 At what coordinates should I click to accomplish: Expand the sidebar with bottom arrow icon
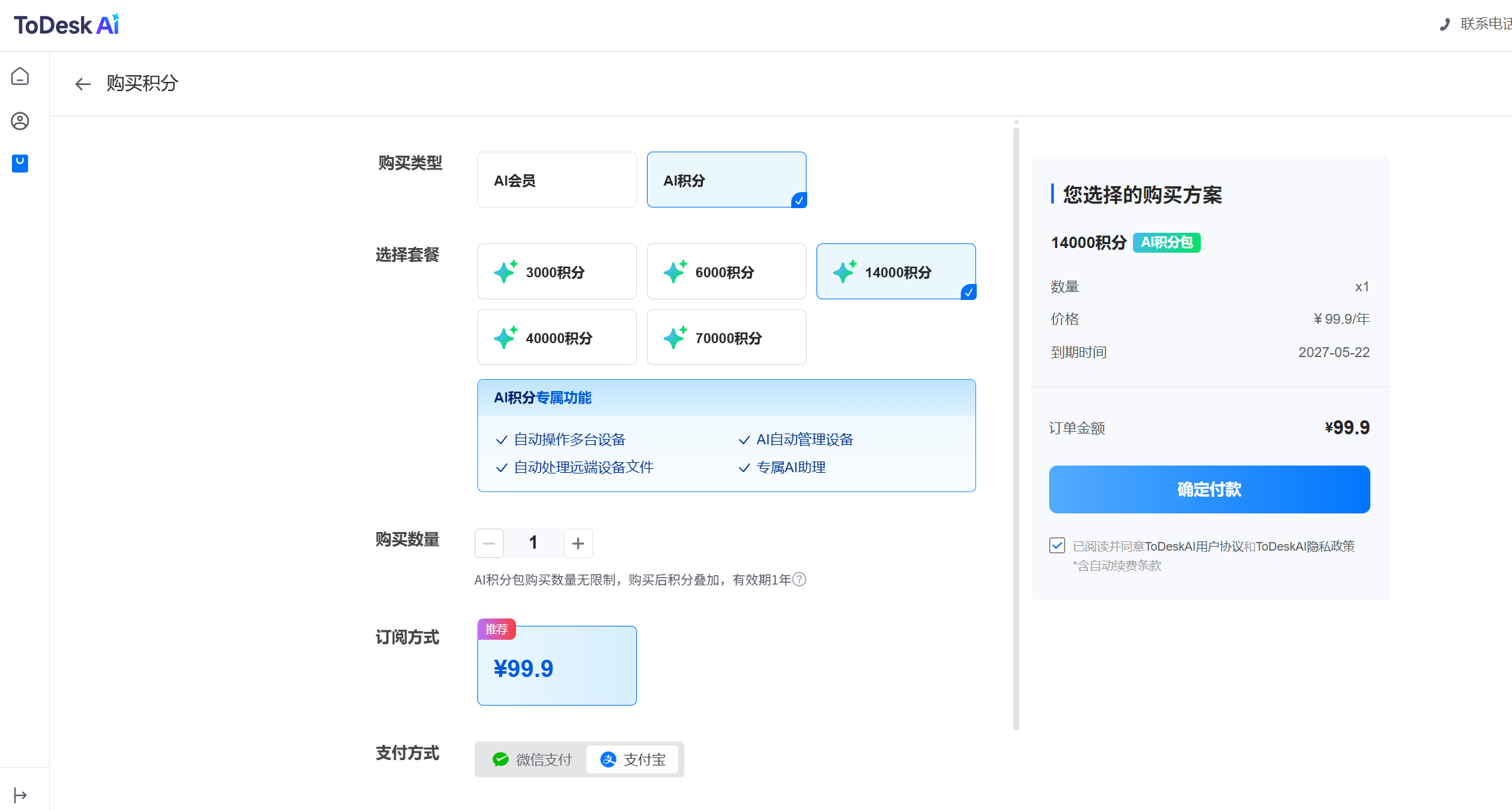(x=20, y=795)
